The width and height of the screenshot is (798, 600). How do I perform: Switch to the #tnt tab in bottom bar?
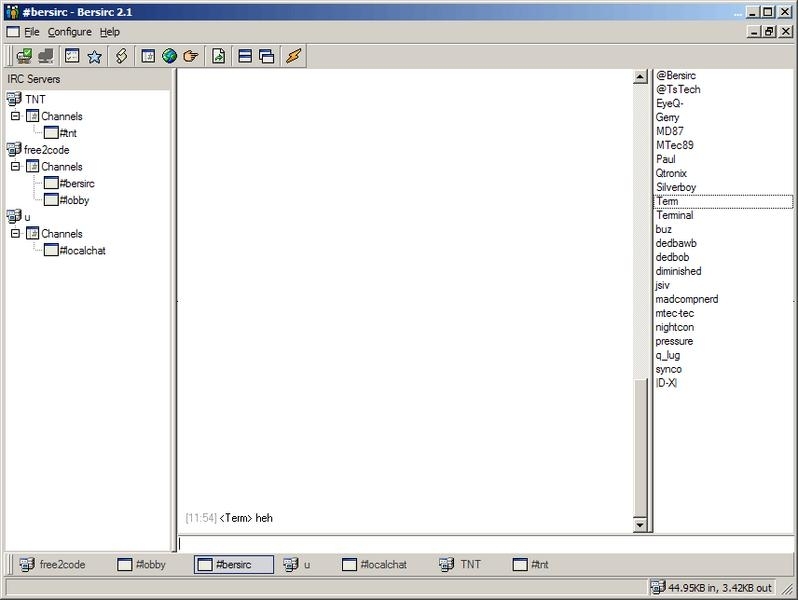[x=531, y=564]
